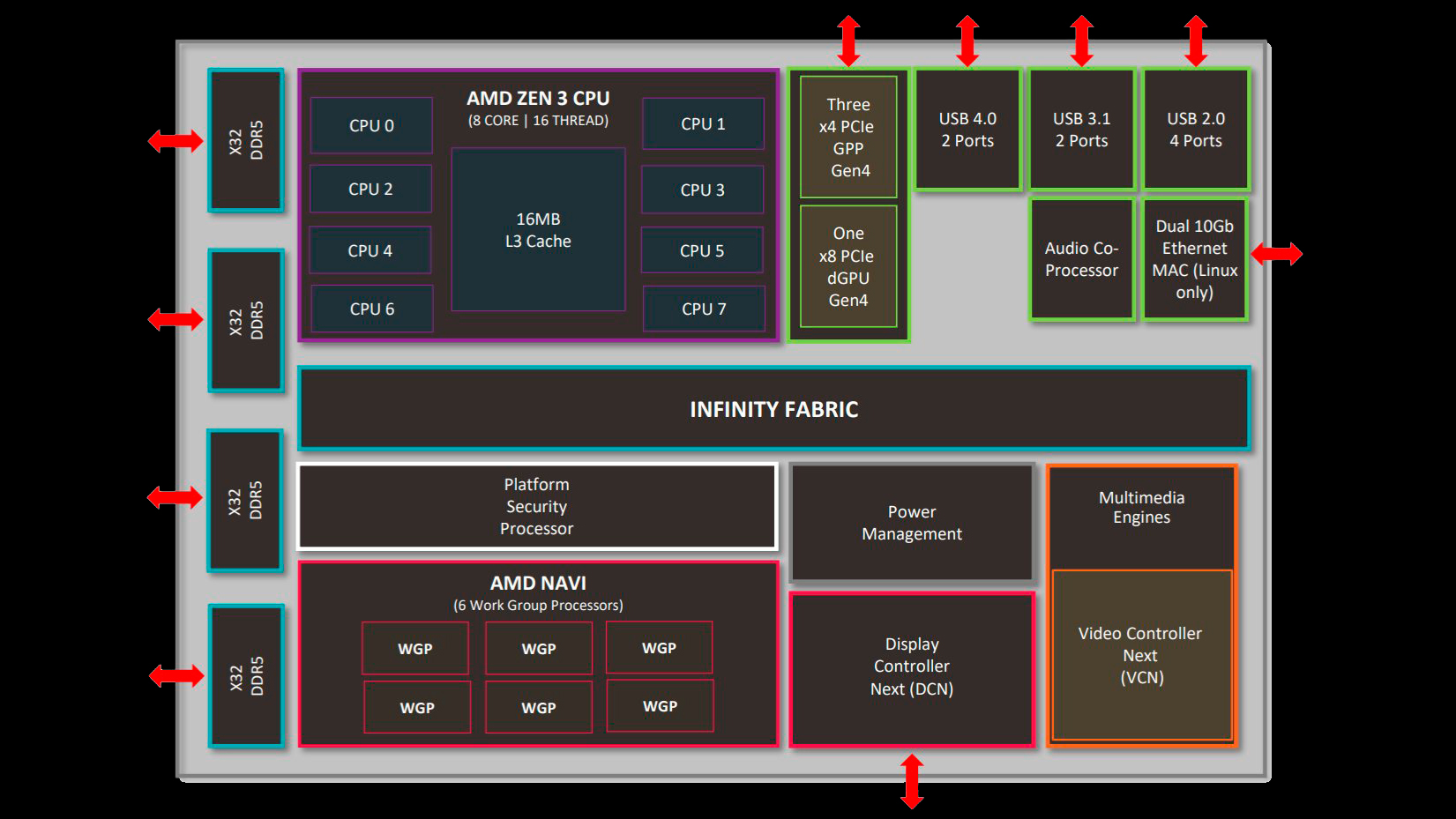Select the CPU 7 core block
Viewport: 1456px width, 819px height.
[704, 309]
